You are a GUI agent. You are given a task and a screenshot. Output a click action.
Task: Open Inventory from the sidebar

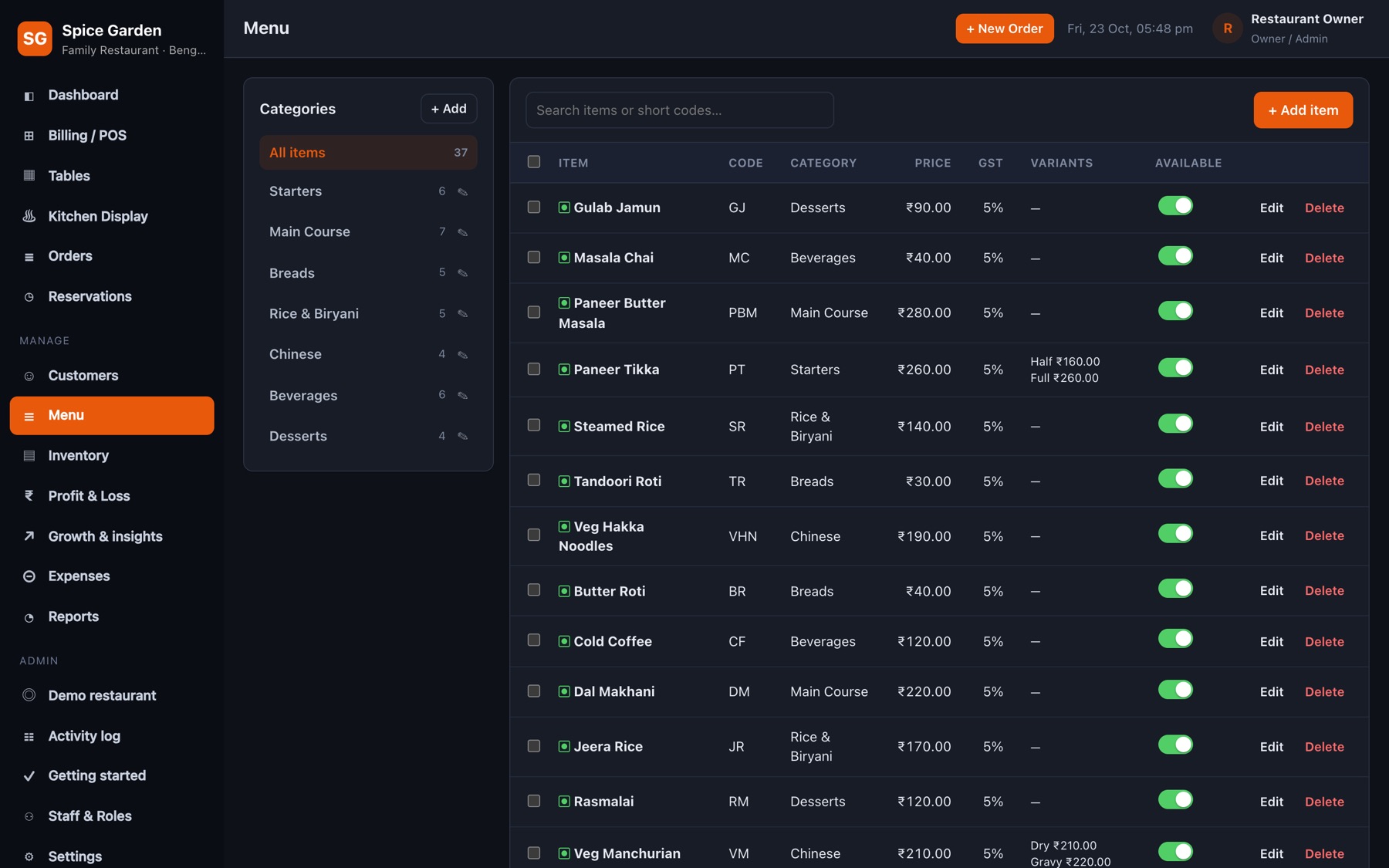112,456
